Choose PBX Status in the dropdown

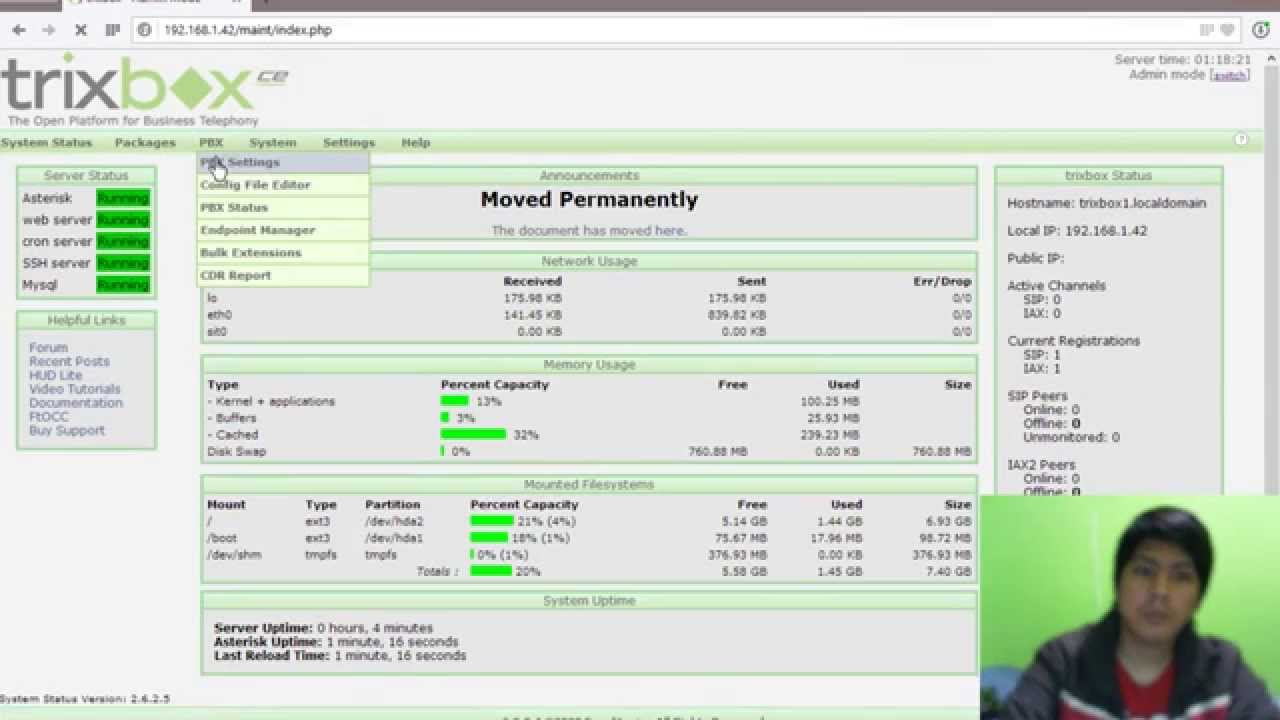(x=283, y=207)
